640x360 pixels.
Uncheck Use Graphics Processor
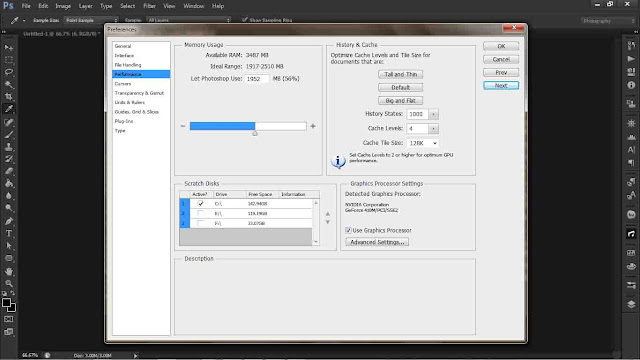348,230
